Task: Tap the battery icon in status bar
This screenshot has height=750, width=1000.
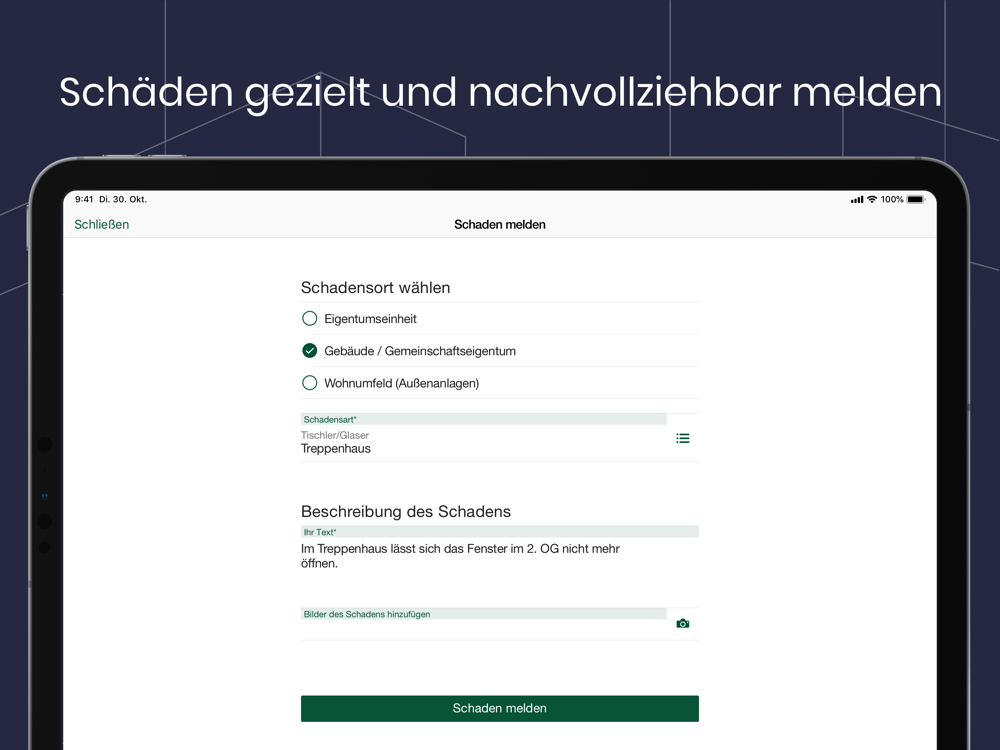Action: [x=916, y=200]
